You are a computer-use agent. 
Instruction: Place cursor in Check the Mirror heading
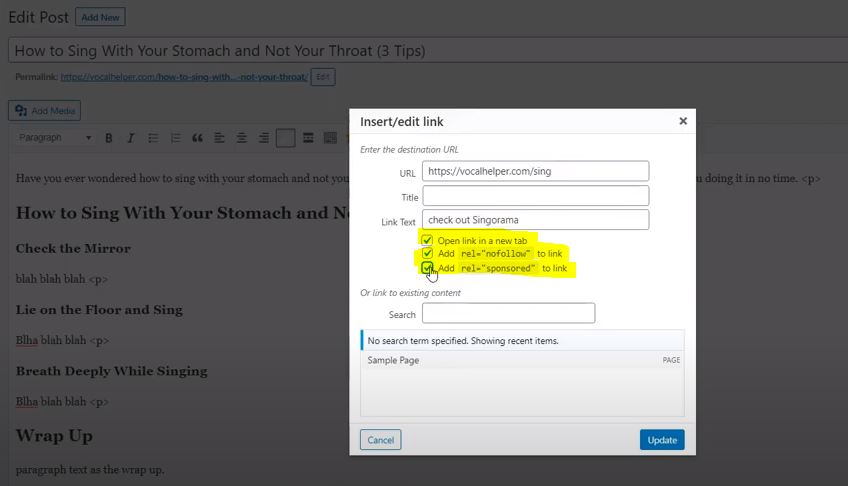tap(73, 249)
